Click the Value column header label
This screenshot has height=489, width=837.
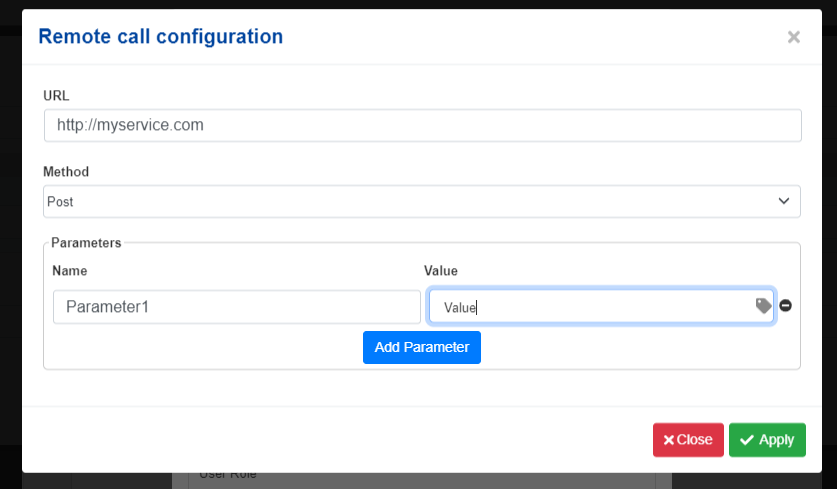point(441,271)
